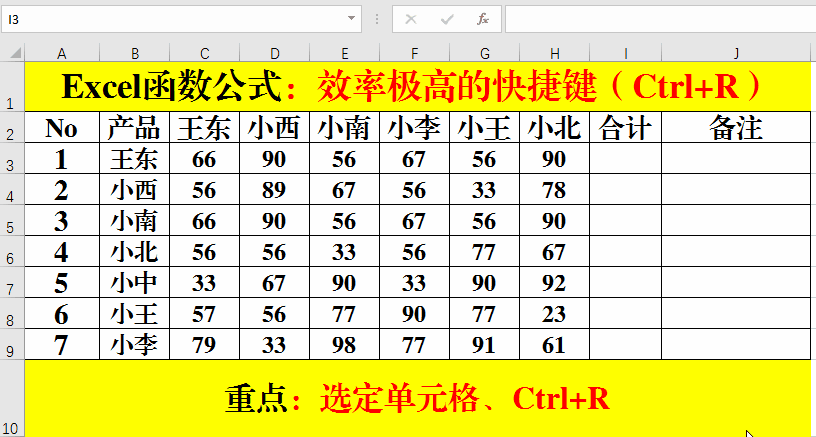
Task: Click the '备注' header cell
Action: pos(736,127)
